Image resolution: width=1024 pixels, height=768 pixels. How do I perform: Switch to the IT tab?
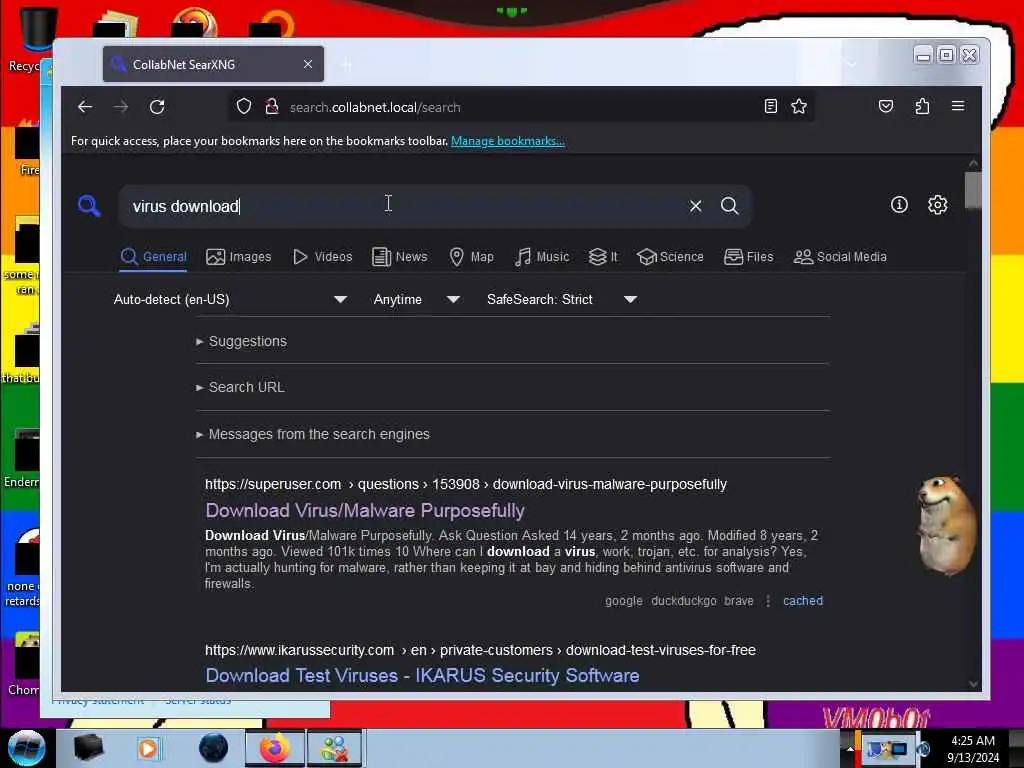pyautogui.click(x=603, y=257)
